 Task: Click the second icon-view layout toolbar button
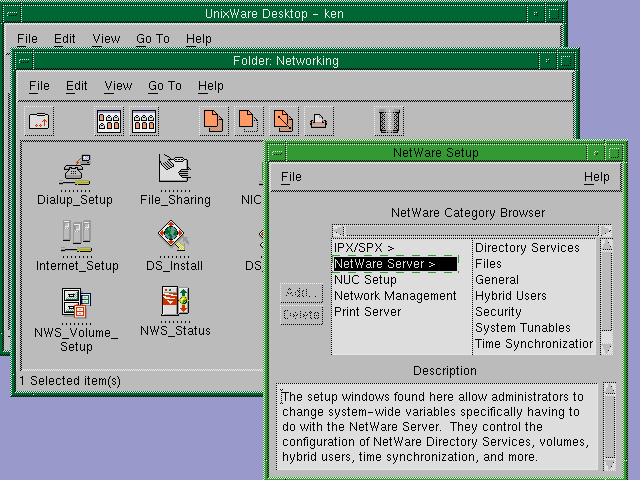pos(144,121)
